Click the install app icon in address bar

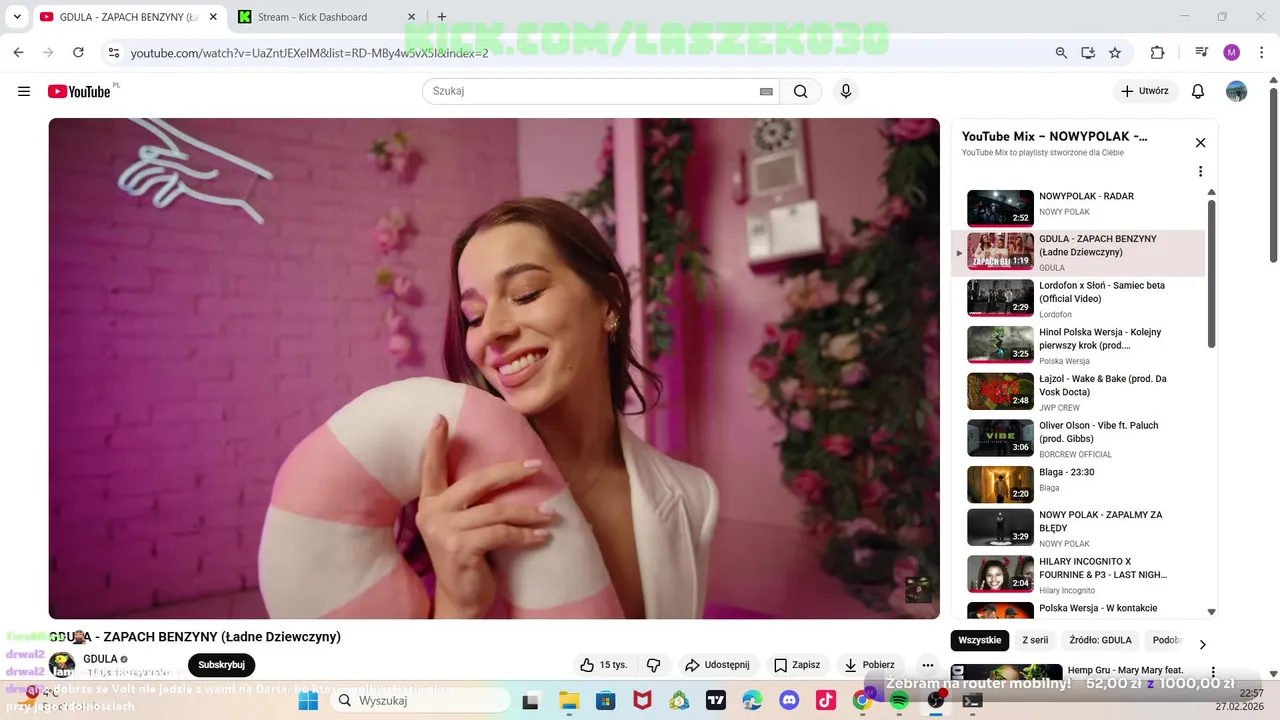coord(1088,52)
